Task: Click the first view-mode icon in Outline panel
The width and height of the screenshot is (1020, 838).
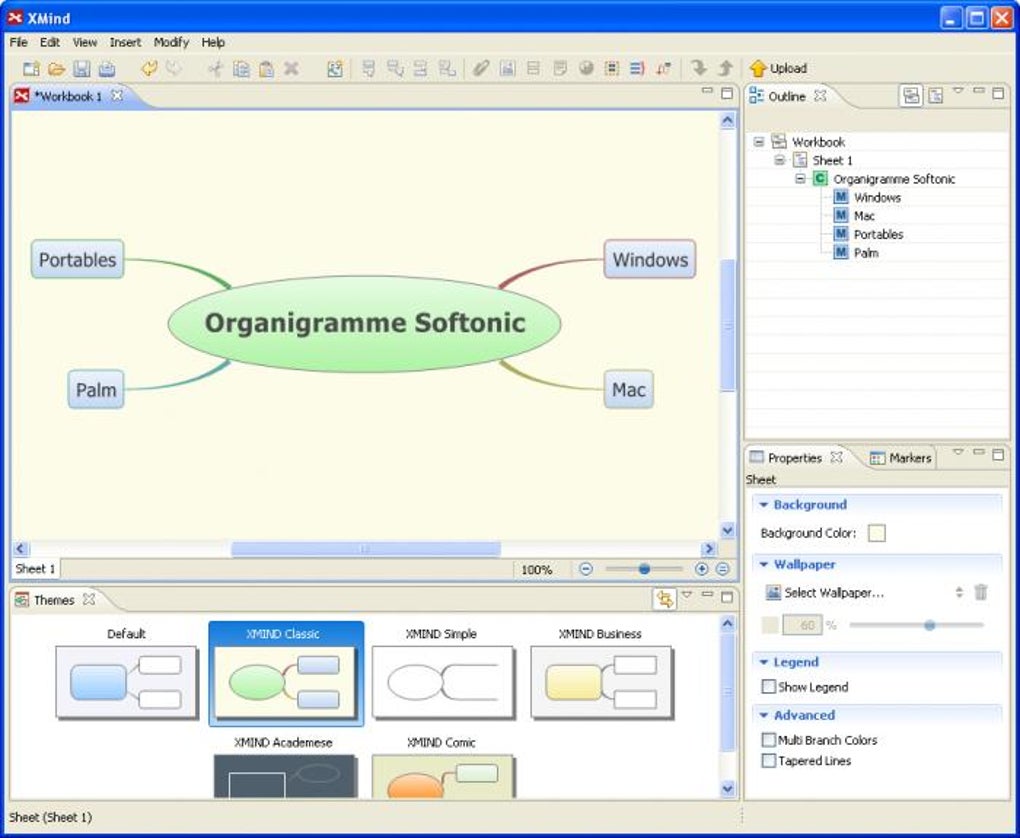Action: click(x=911, y=96)
